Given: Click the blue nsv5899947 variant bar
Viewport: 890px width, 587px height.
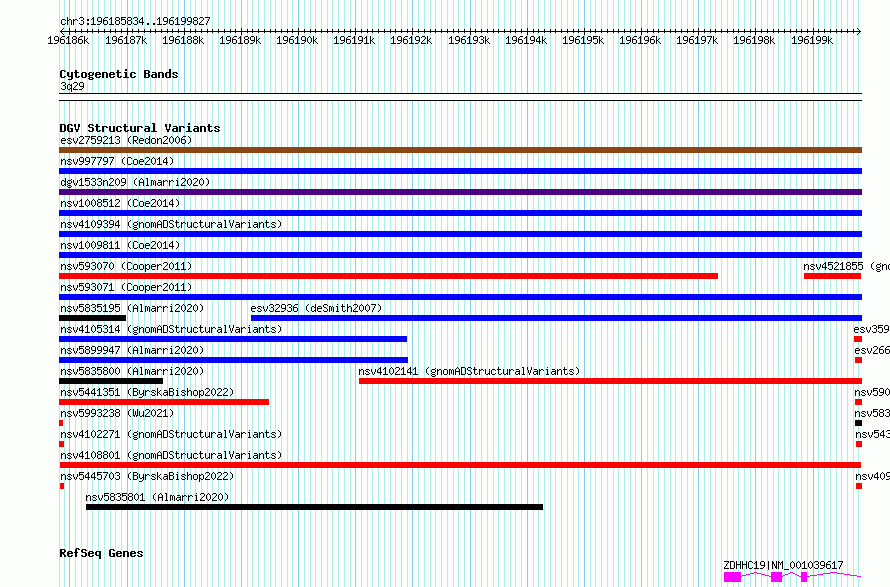Looking at the screenshot, I should pos(233,360).
